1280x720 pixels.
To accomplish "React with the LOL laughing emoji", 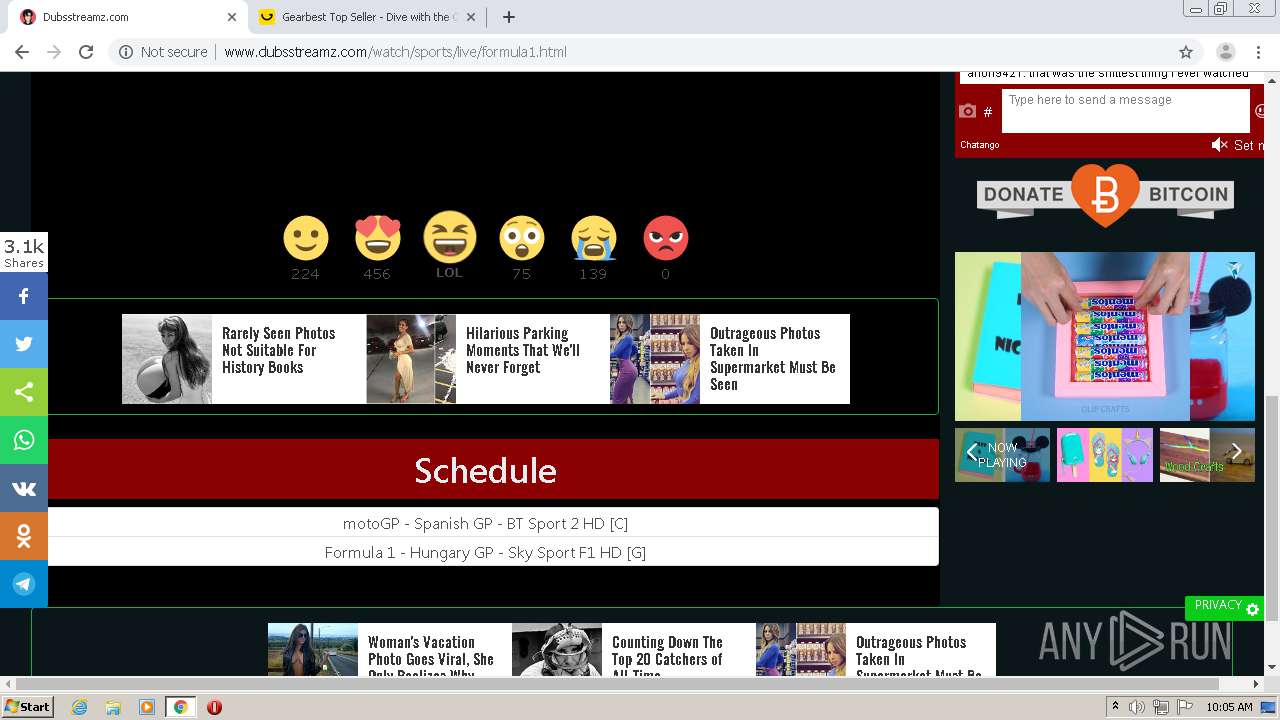I will point(449,237).
